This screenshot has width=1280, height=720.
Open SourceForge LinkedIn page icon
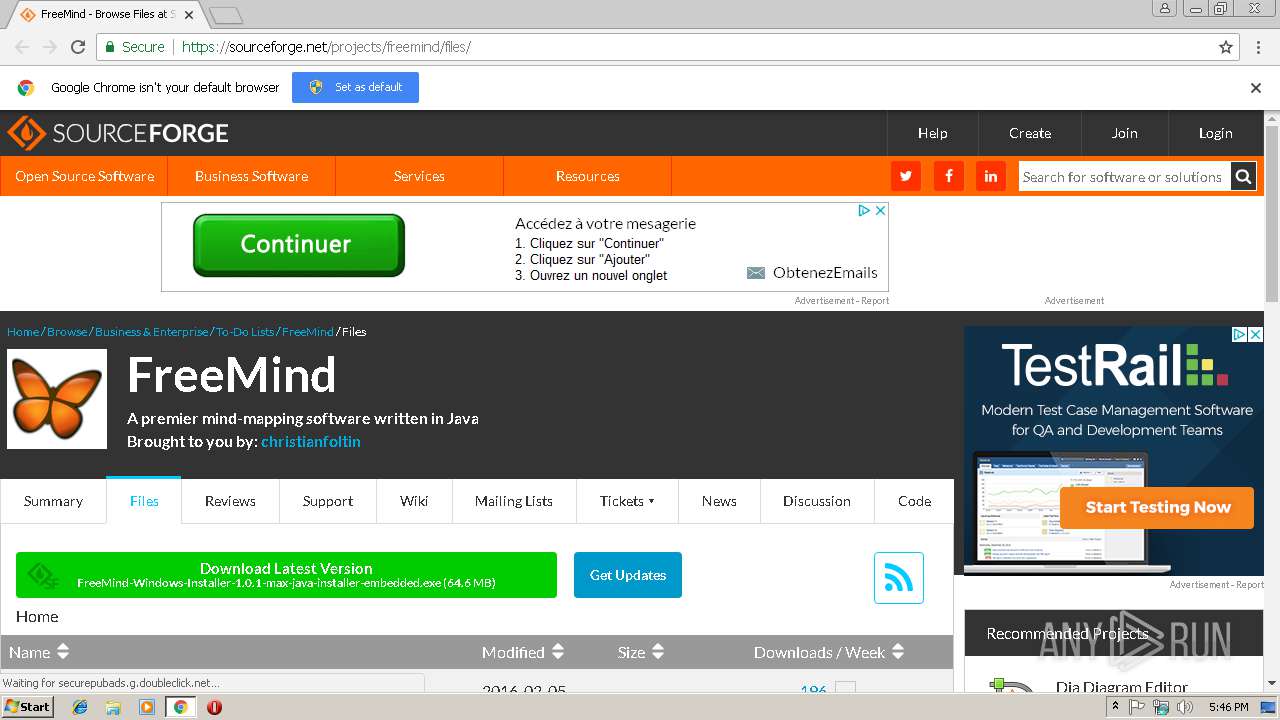pos(990,176)
